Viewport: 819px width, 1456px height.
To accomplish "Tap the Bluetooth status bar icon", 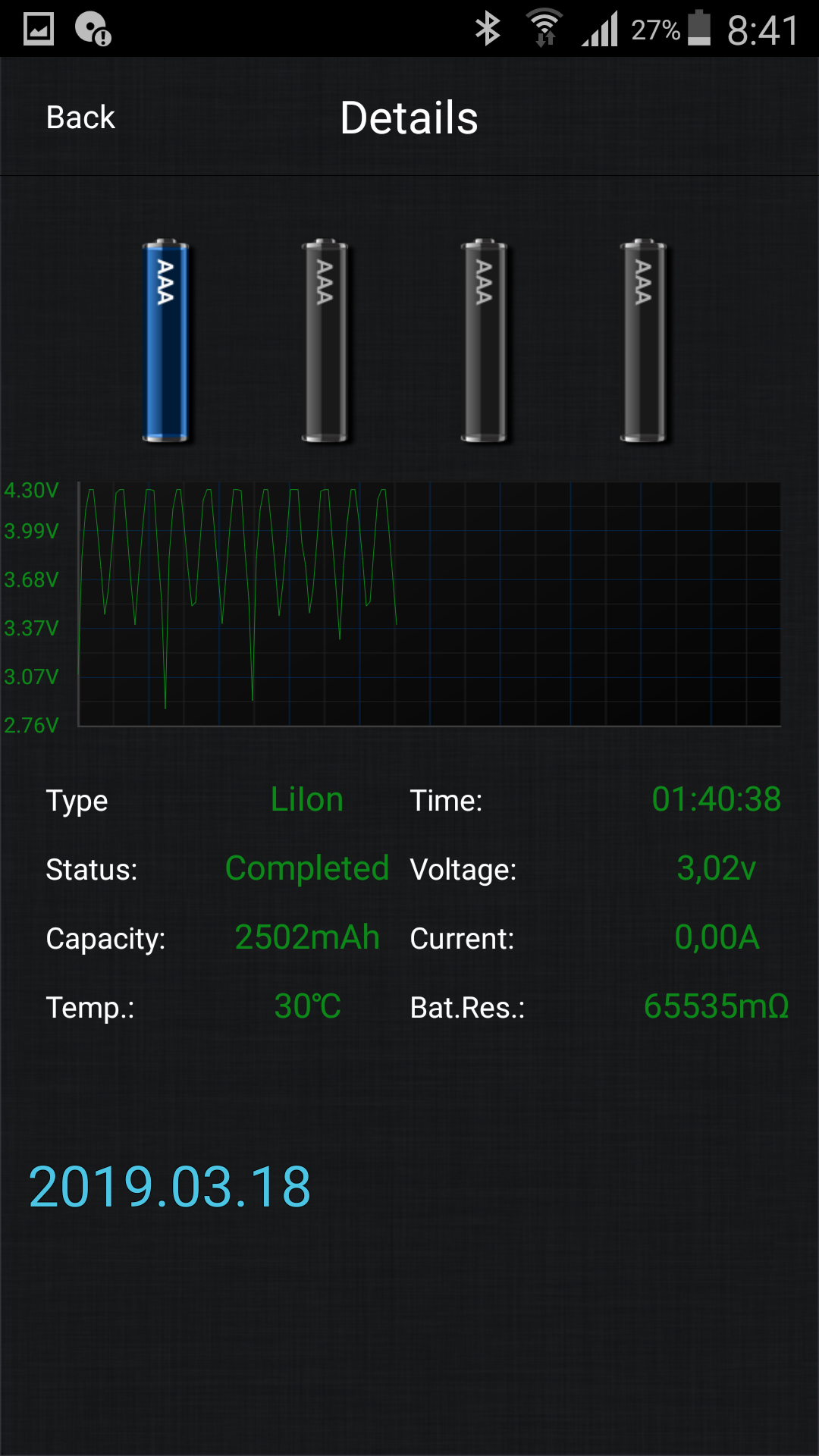I will click(x=488, y=30).
